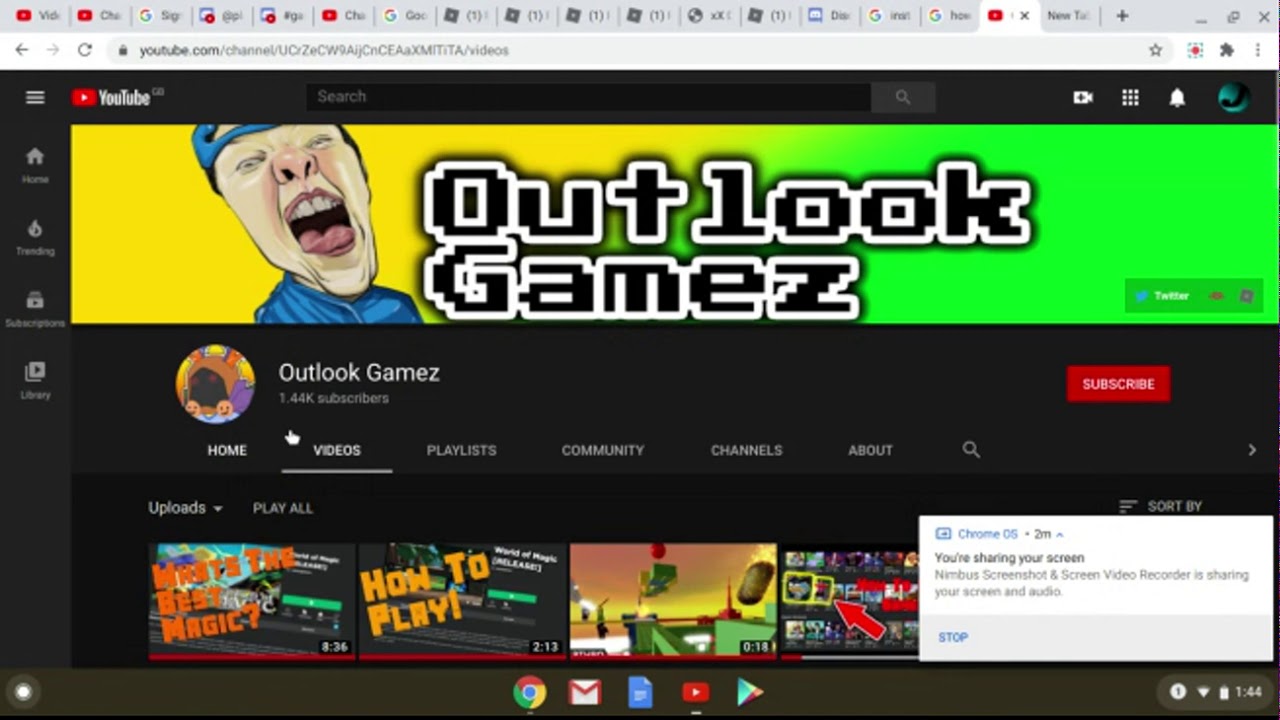Open Trending in the left sidebar
The width and height of the screenshot is (1280, 720).
[x=35, y=237]
